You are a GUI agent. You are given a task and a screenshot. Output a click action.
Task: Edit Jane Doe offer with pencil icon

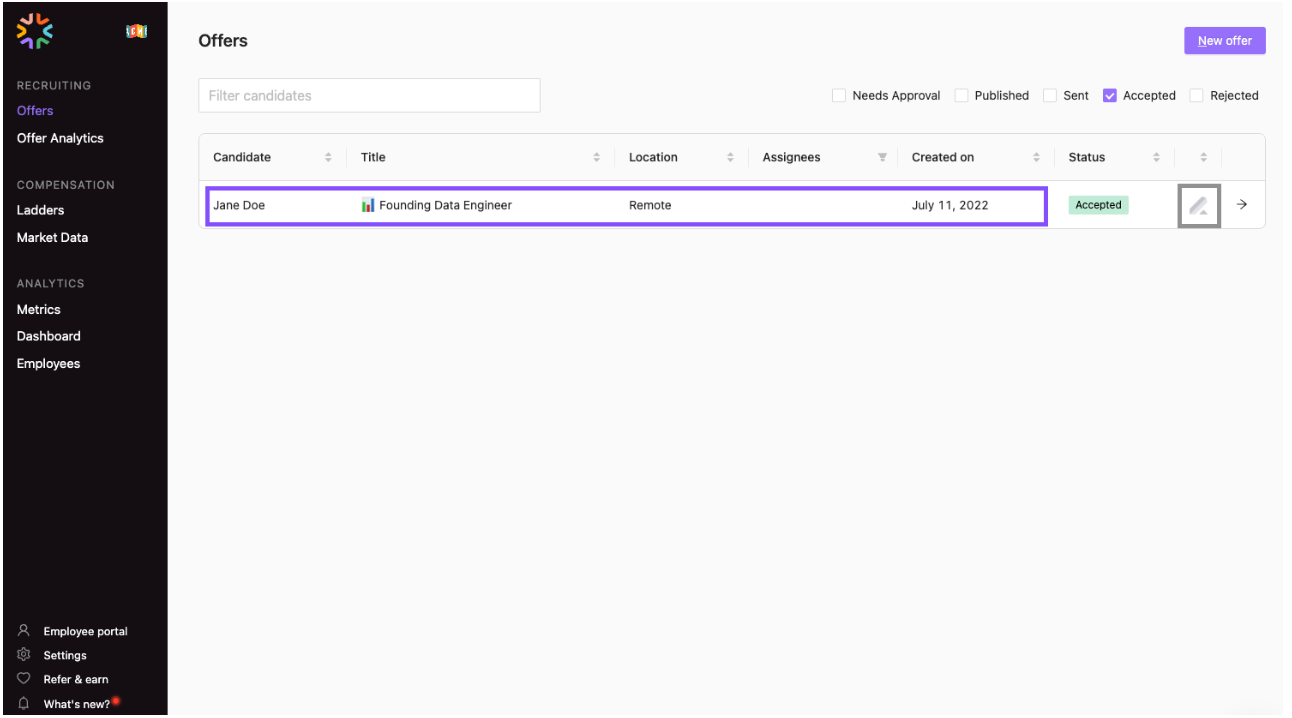point(1198,206)
